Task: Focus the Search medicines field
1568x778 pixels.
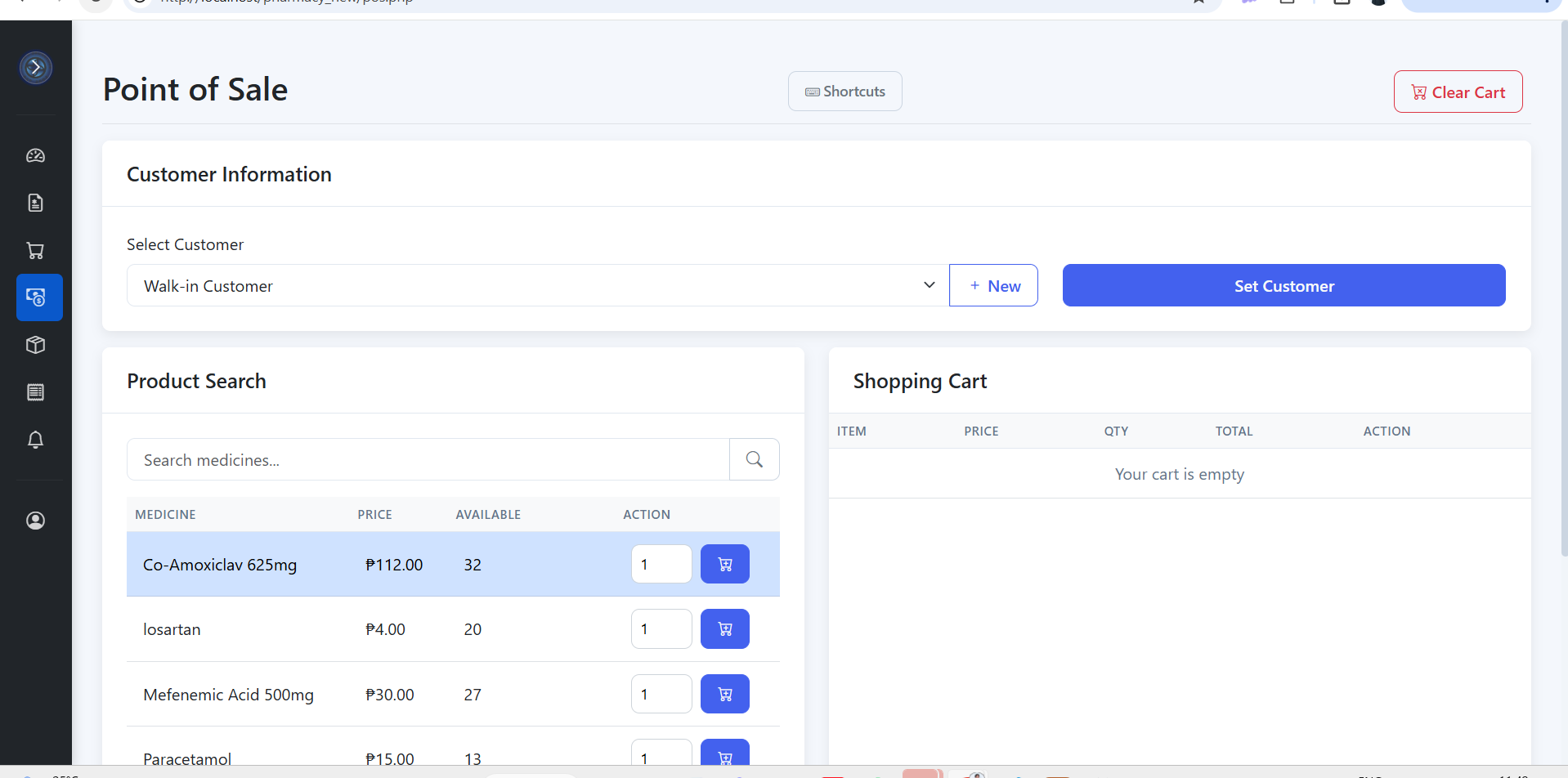Action: tap(428, 459)
